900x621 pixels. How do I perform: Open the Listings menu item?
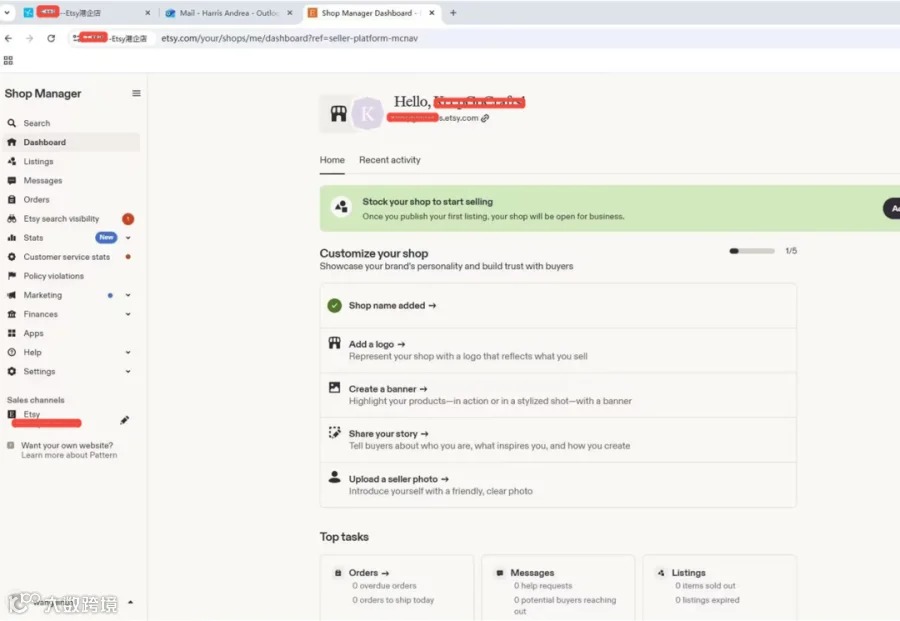click(x=38, y=161)
